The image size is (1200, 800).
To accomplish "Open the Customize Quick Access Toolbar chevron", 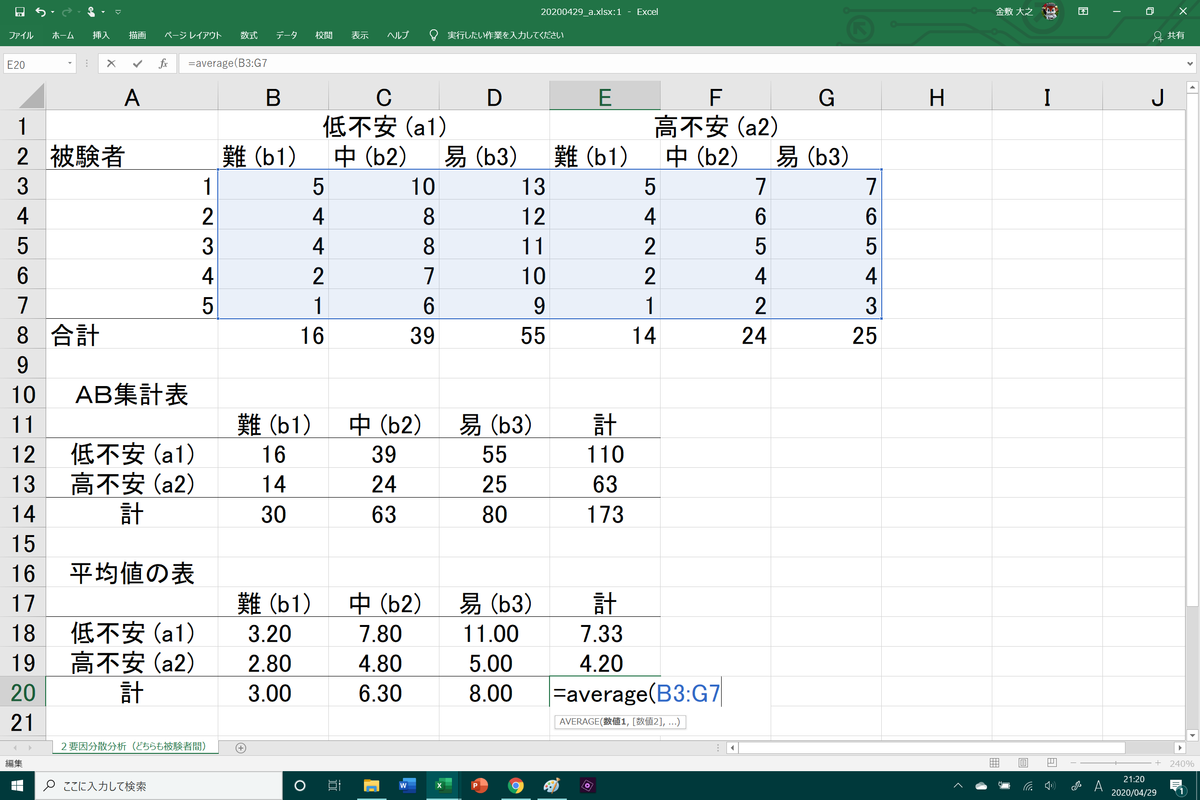I will (117, 12).
